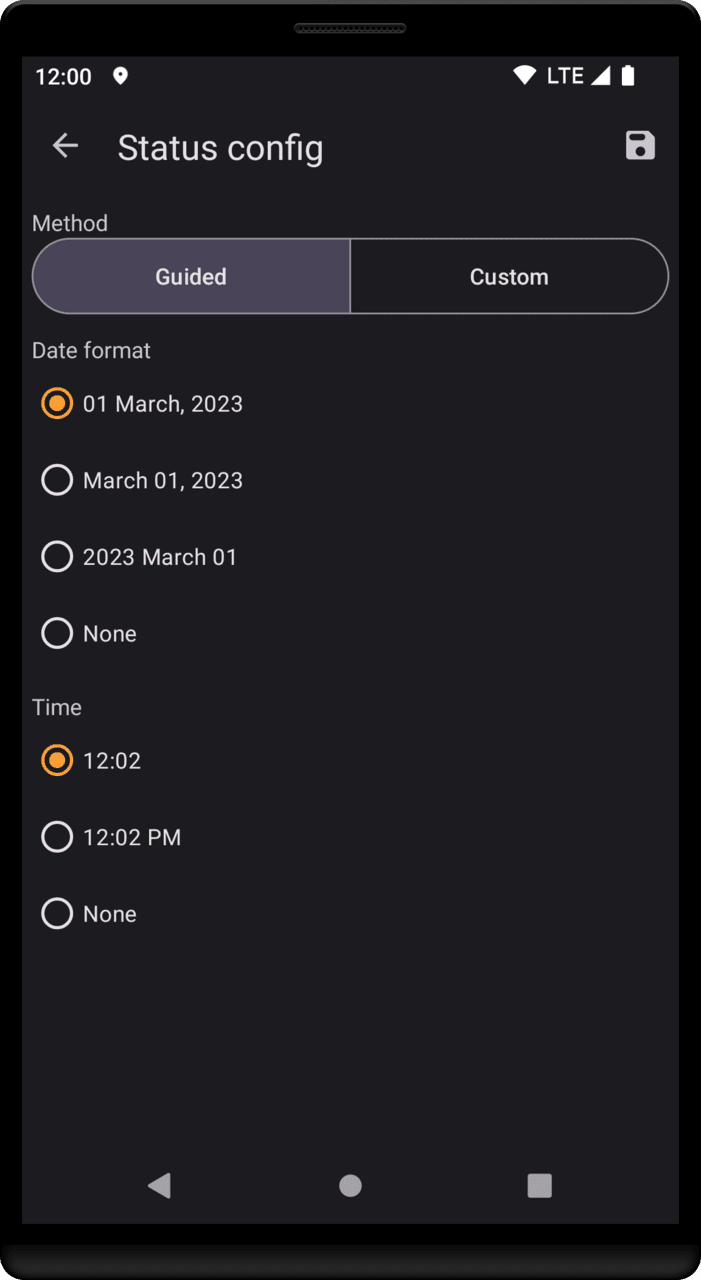Viewport: 701px width, 1280px height.
Task: Tap the battery icon in status bar
Action: [x=628, y=76]
